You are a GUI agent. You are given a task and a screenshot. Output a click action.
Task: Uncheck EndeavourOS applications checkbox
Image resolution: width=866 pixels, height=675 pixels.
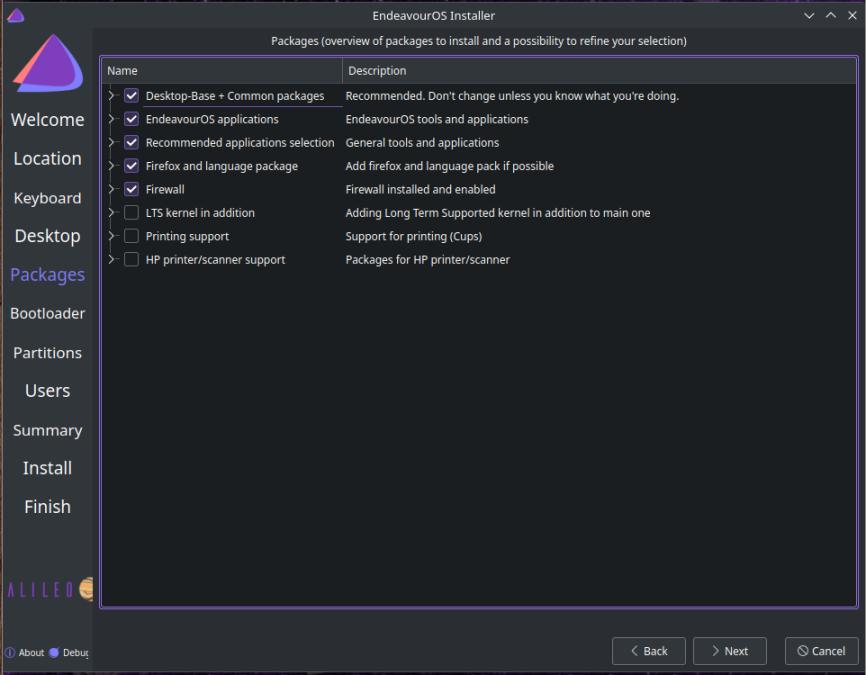pyautogui.click(x=131, y=119)
